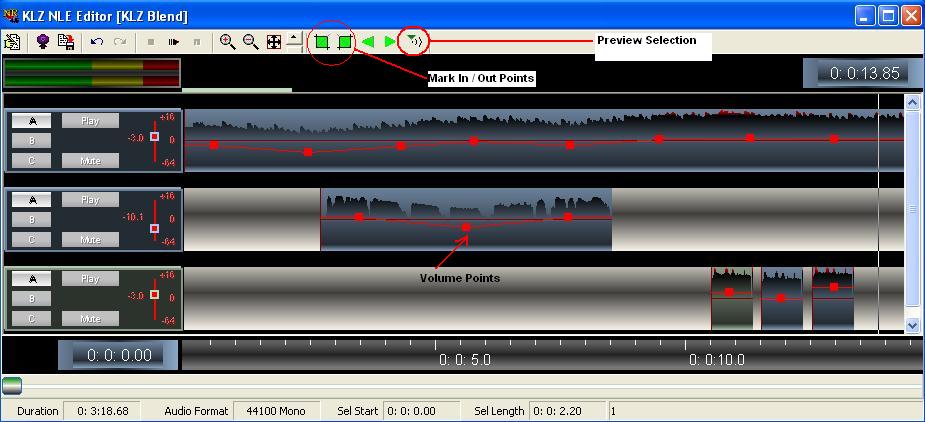Select layer B on the second track
Screen dimensions: 925x422
pos(32,220)
